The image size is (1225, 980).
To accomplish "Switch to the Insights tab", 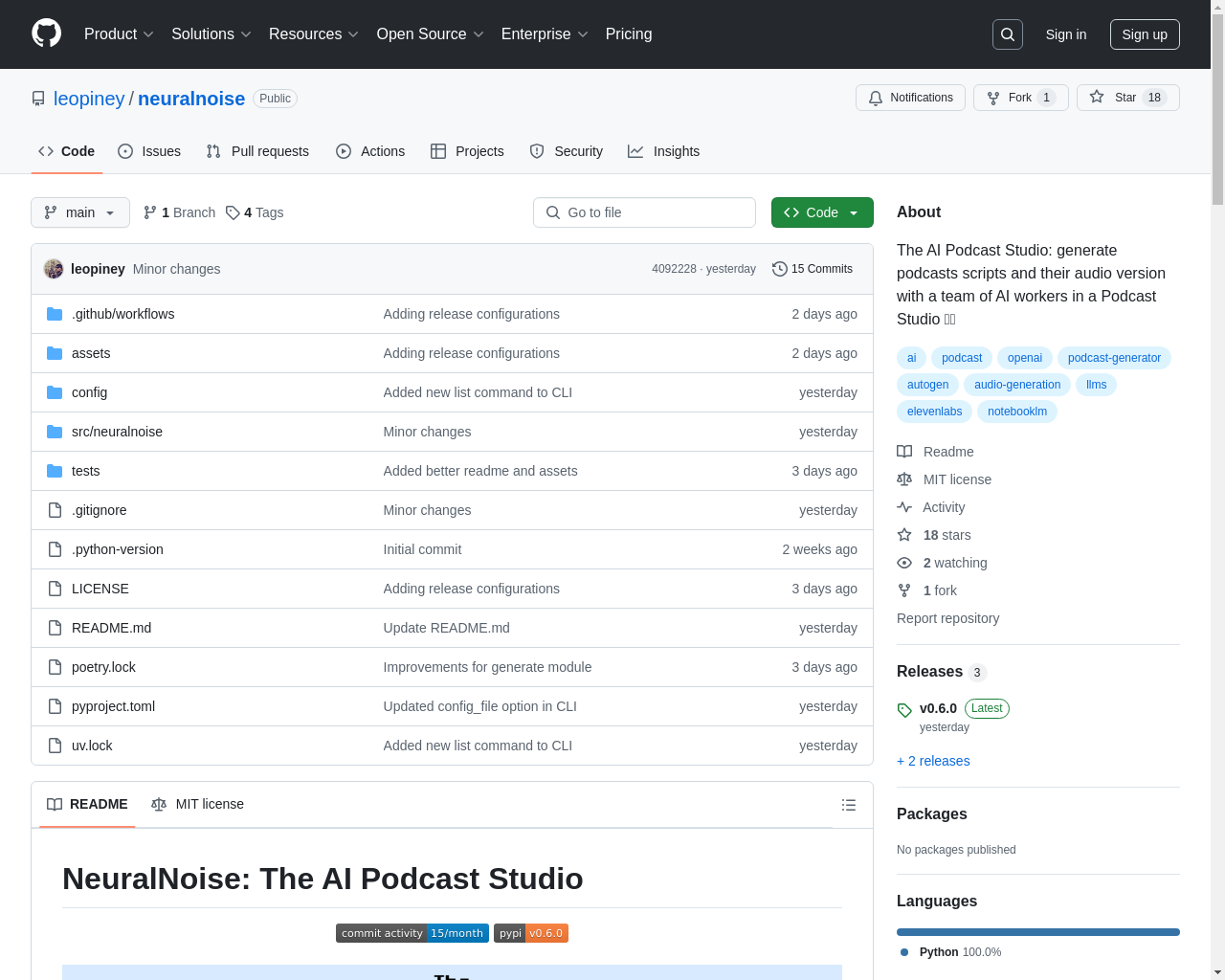I will tap(664, 151).
